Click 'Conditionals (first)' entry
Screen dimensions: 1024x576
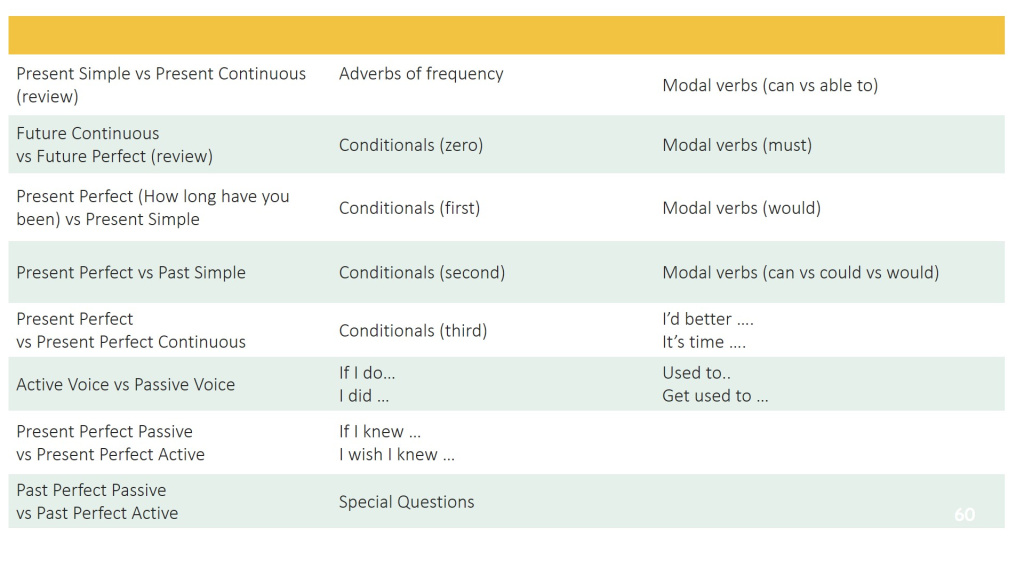click(x=409, y=208)
